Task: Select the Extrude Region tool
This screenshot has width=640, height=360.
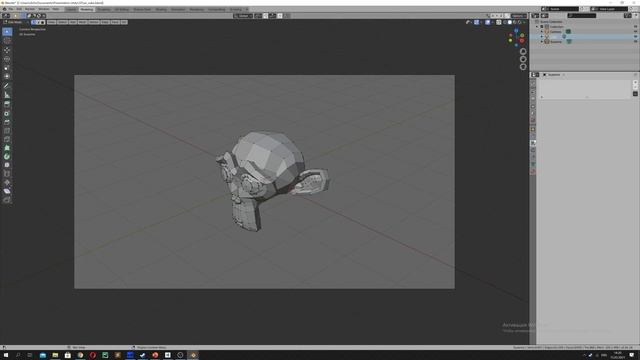Action: (x=7, y=113)
